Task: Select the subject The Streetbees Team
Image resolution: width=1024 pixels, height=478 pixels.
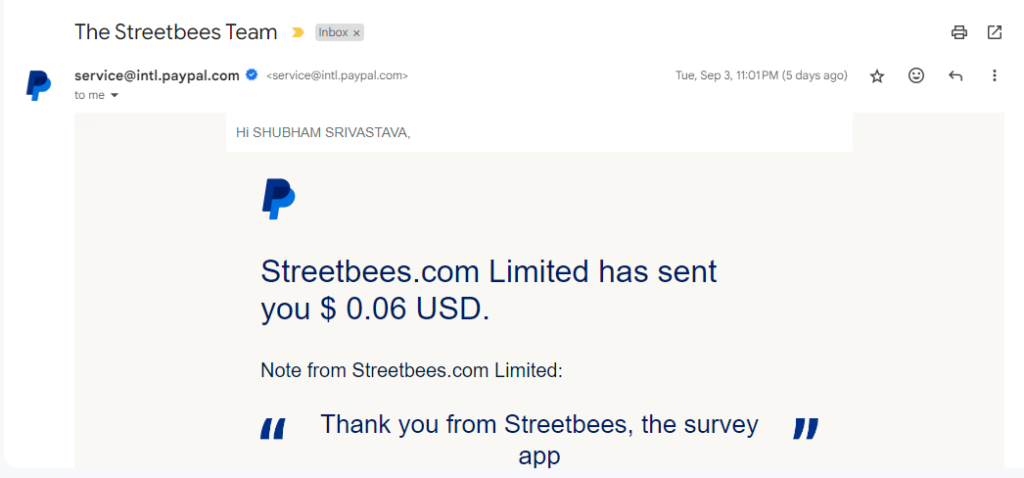Action: coord(176,32)
